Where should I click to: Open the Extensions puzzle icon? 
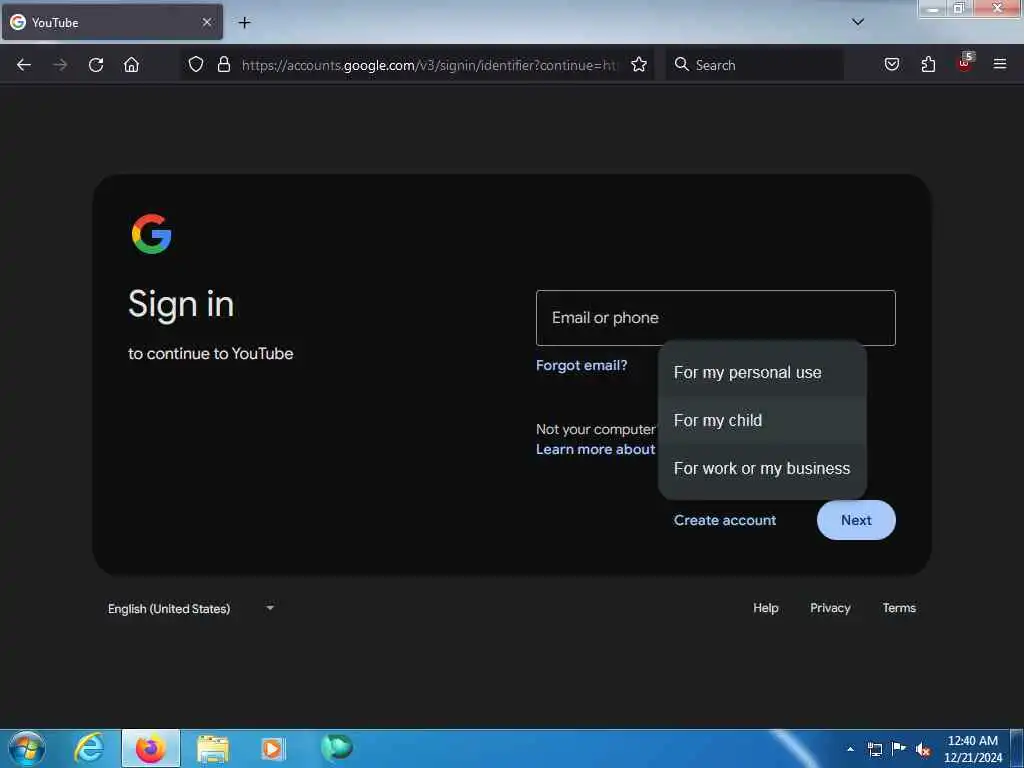coord(928,65)
